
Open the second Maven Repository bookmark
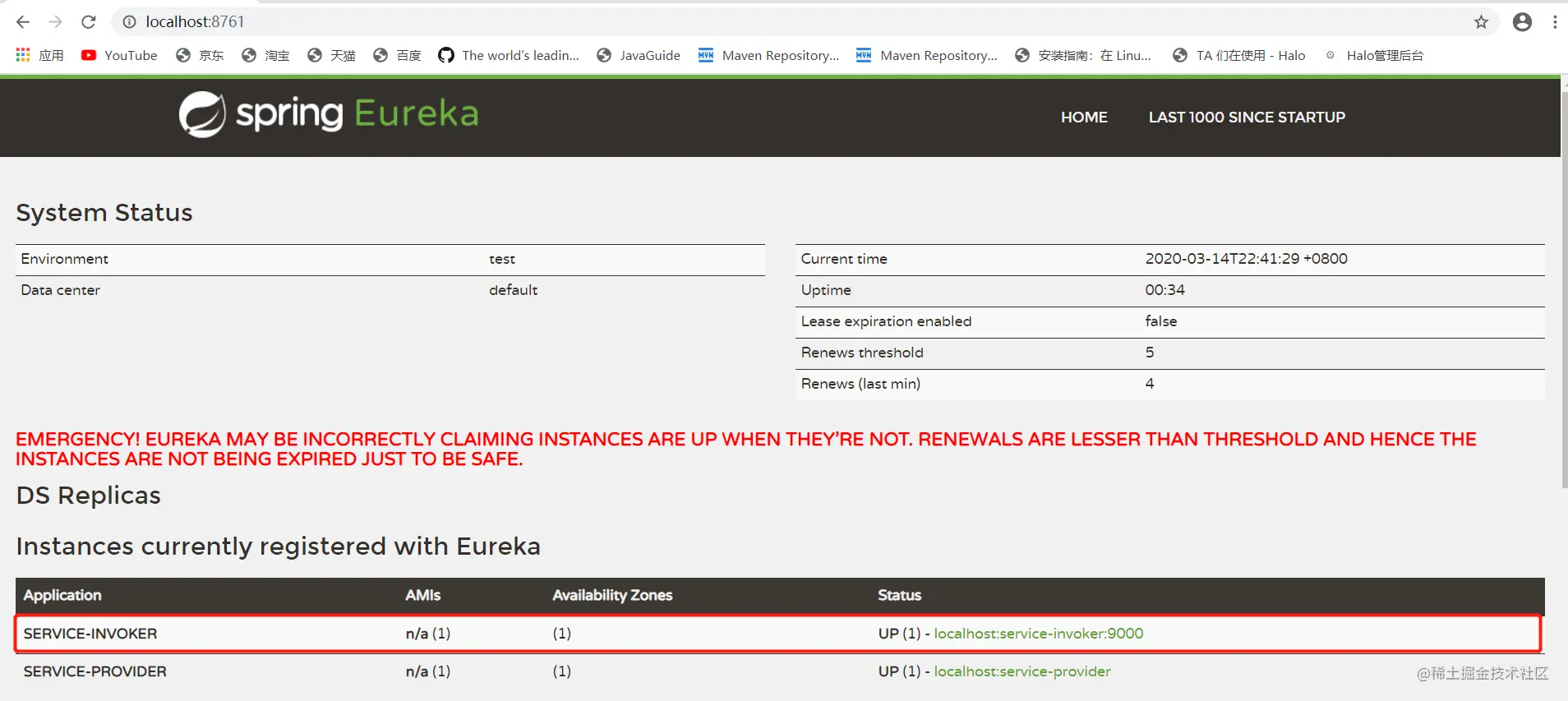coord(927,55)
